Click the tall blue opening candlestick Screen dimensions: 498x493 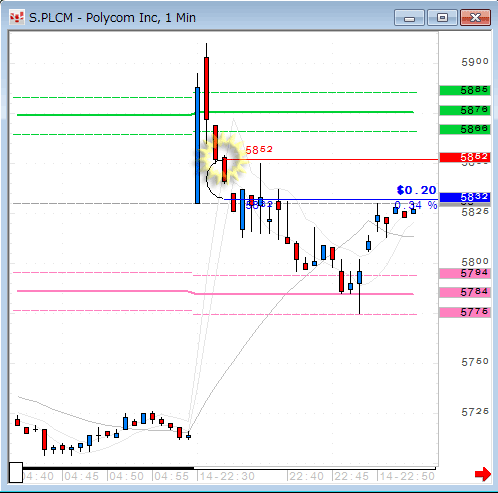point(197,145)
